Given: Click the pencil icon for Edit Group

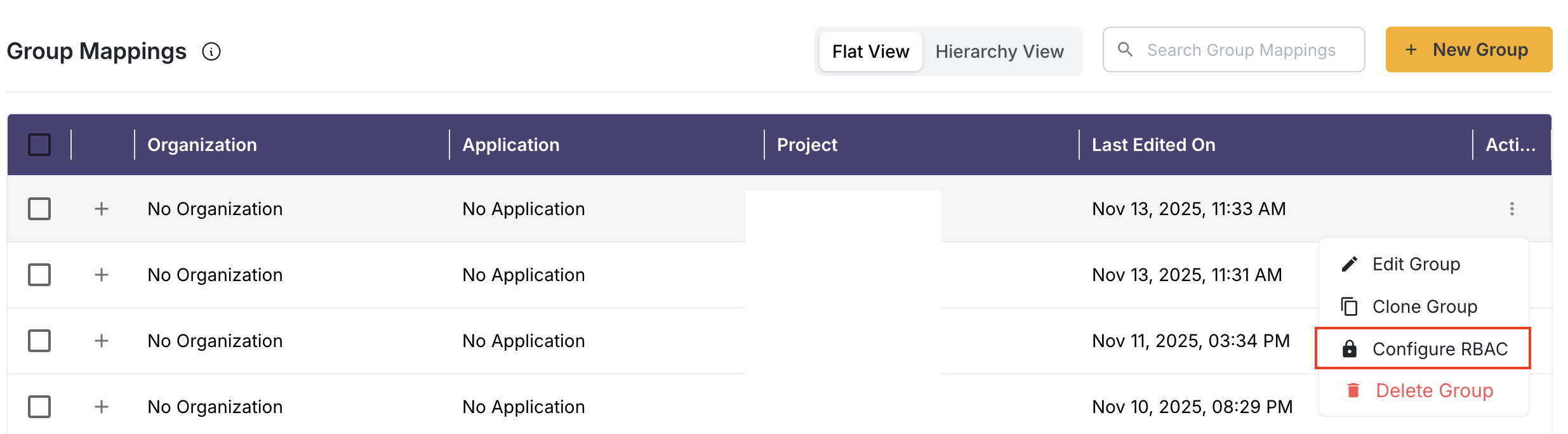Looking at the screenshot, I should coord(1350,264).
